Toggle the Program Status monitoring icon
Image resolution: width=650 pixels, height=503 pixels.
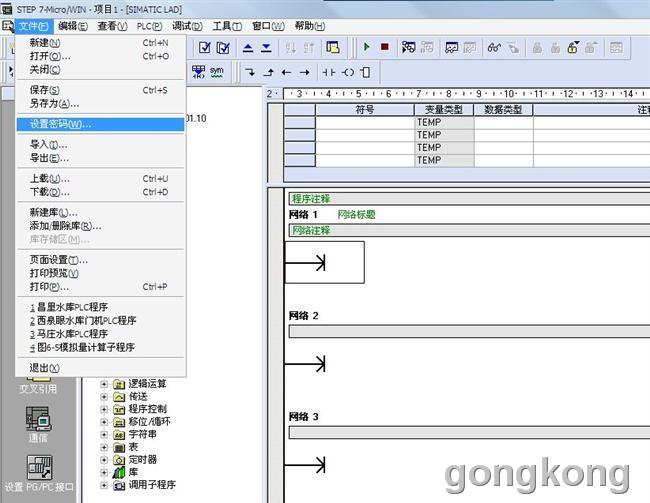point(408,47)
